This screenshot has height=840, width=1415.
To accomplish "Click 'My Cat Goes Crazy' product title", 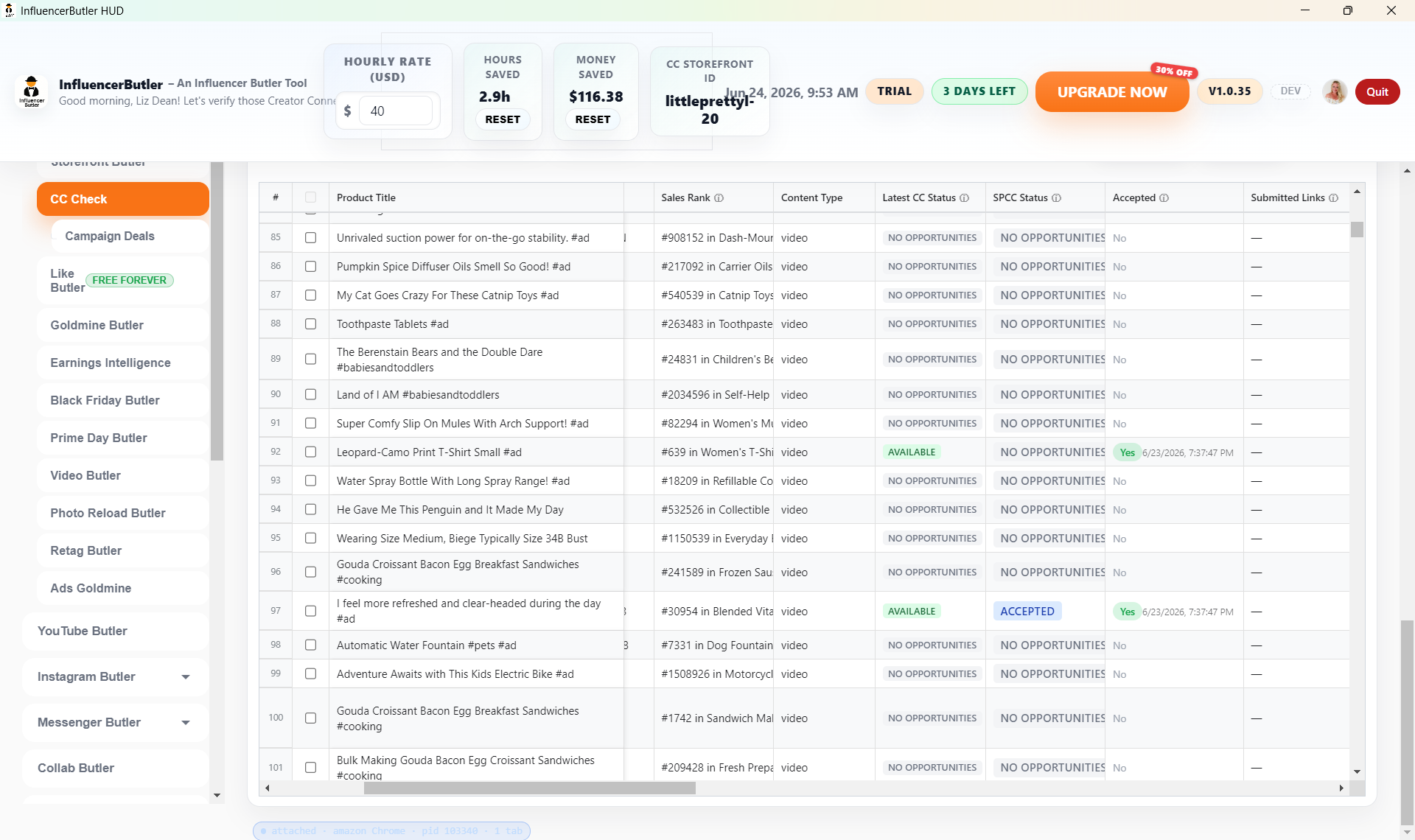I will point(447,295).
